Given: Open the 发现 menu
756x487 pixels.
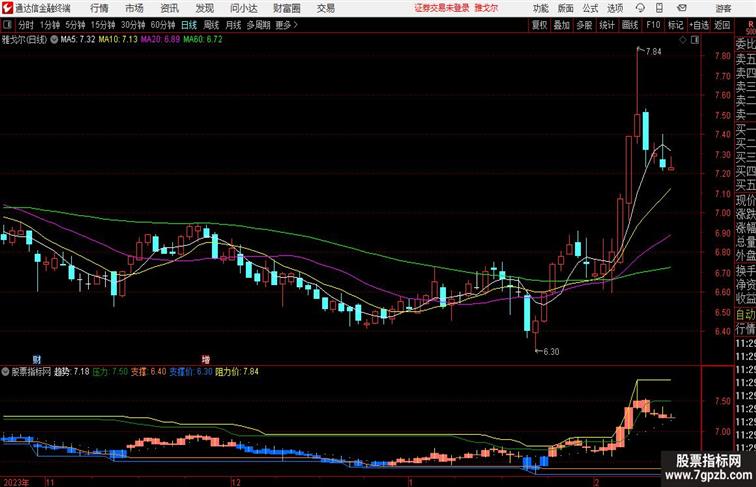Looking at the screenshot, I should [x=204, y=8].
